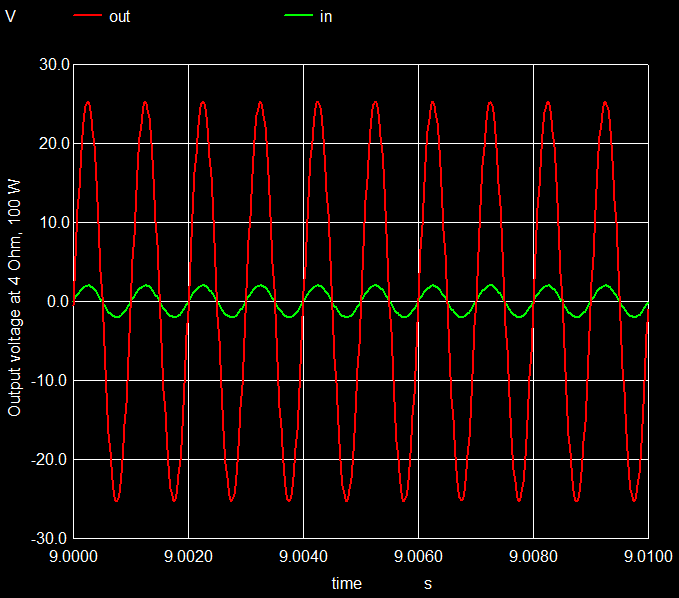Click the 9.0040 time axis label

(304, 556)
